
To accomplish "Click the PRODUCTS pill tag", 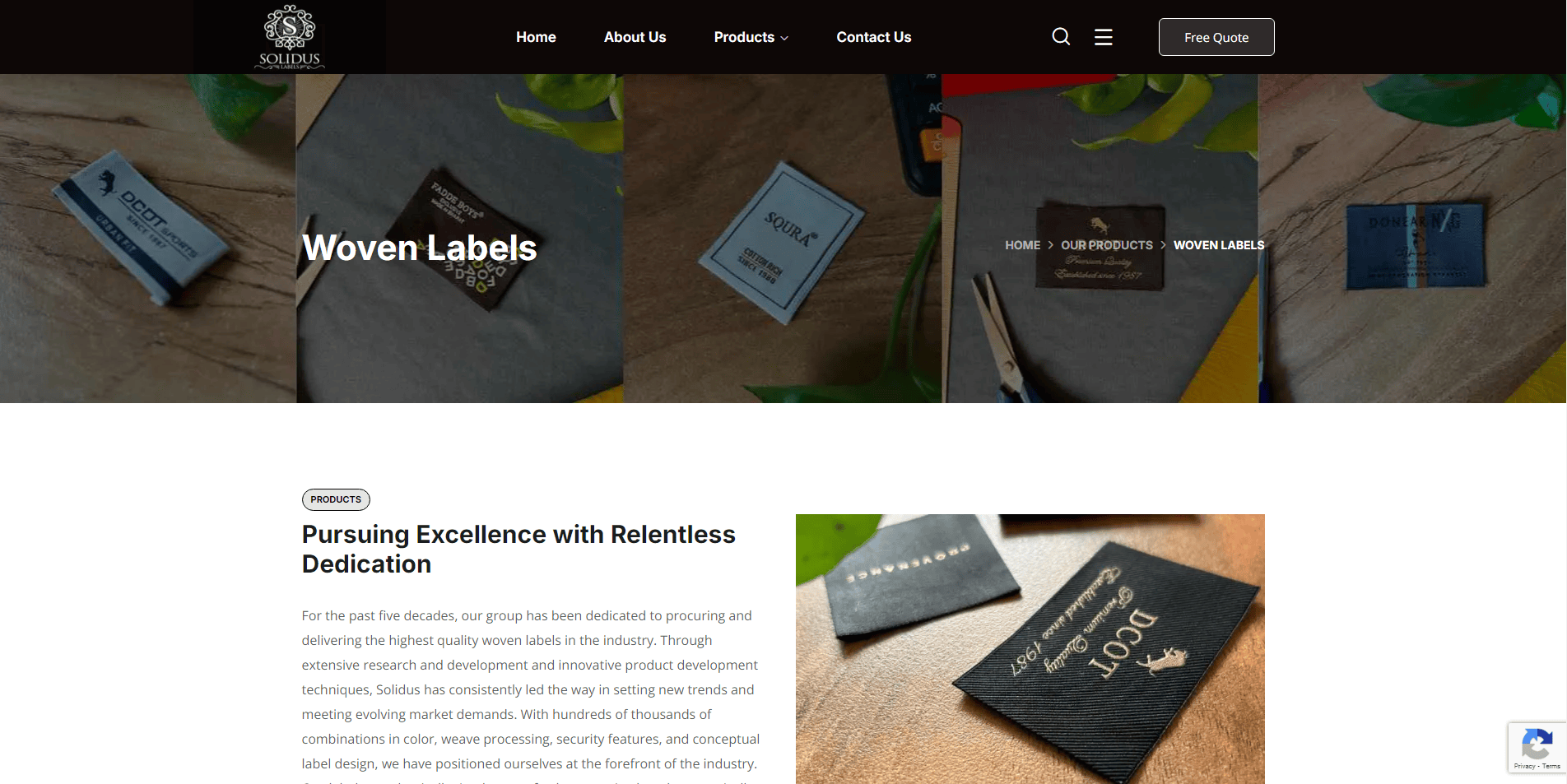I will 336,499.
